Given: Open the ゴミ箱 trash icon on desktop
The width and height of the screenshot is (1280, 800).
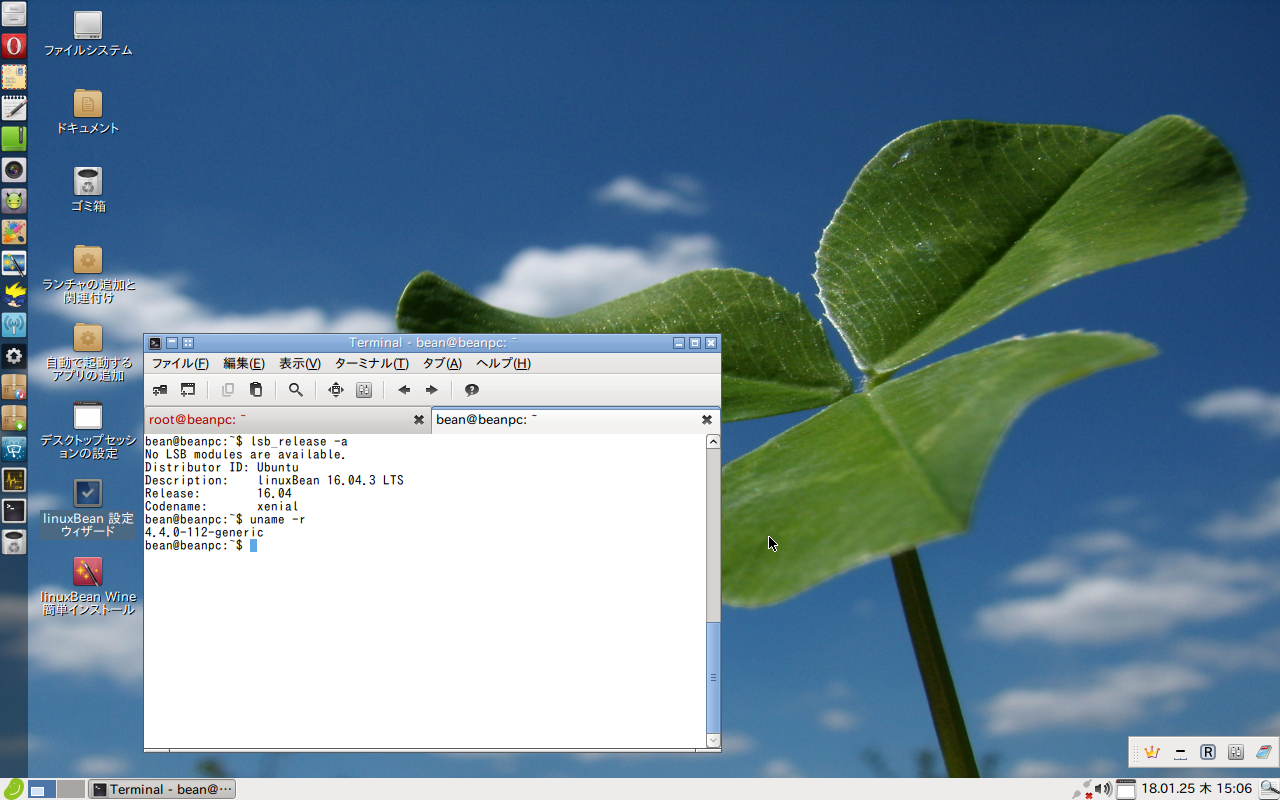Looking at the screenshot, I should point(87,182).
